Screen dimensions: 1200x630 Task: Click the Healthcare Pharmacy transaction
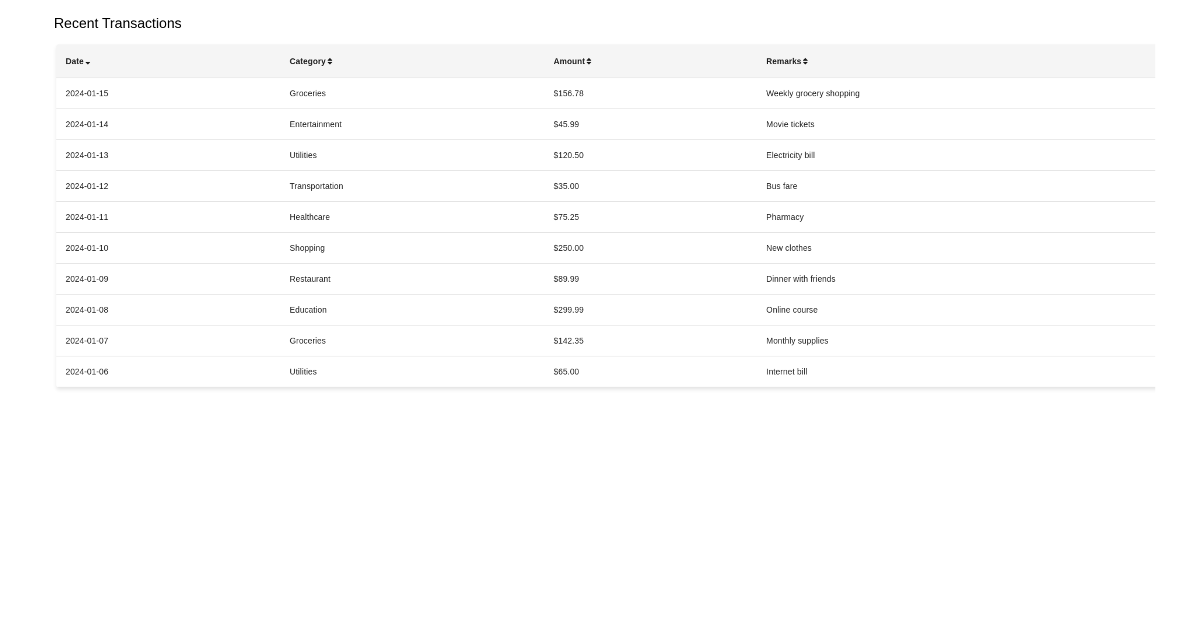(400, 217)
